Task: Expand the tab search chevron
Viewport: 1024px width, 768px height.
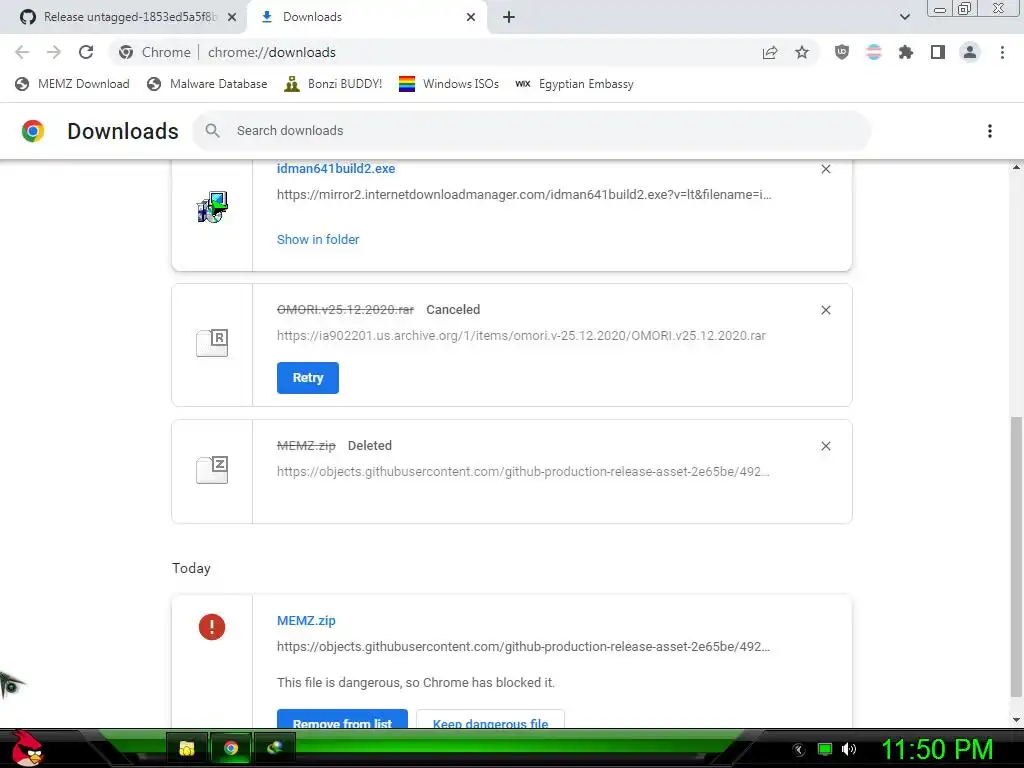Action: (x=904, y=17)
